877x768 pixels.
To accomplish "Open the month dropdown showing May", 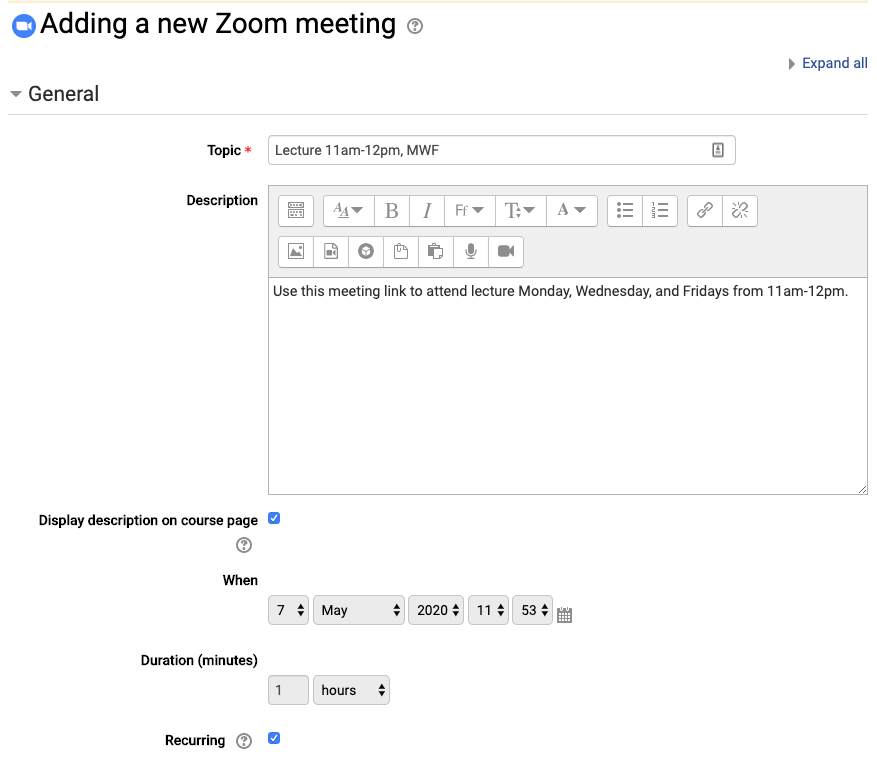I will pyautogui.click(x=359, y=610).
